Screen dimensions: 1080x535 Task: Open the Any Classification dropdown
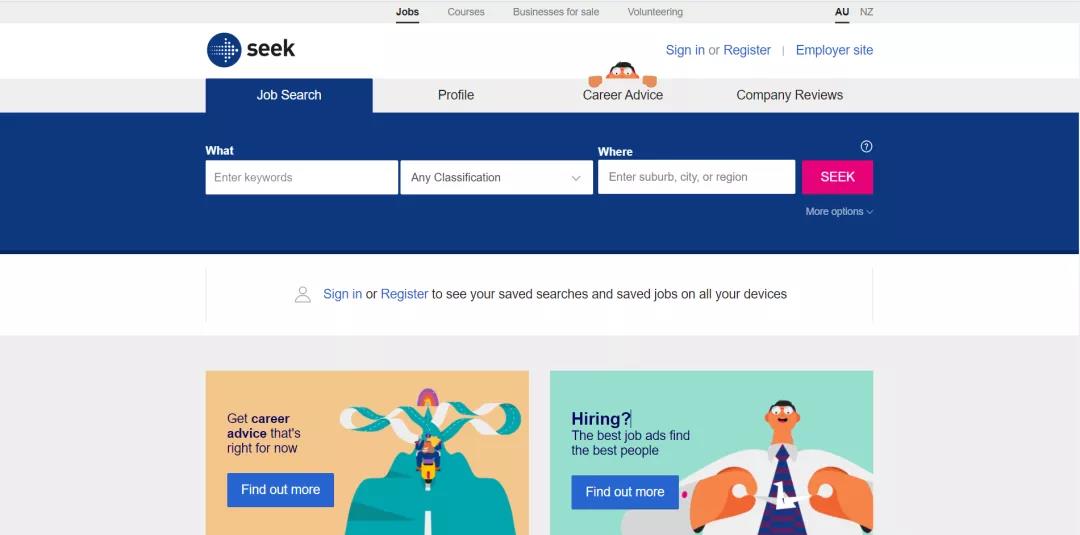point(497,177)
